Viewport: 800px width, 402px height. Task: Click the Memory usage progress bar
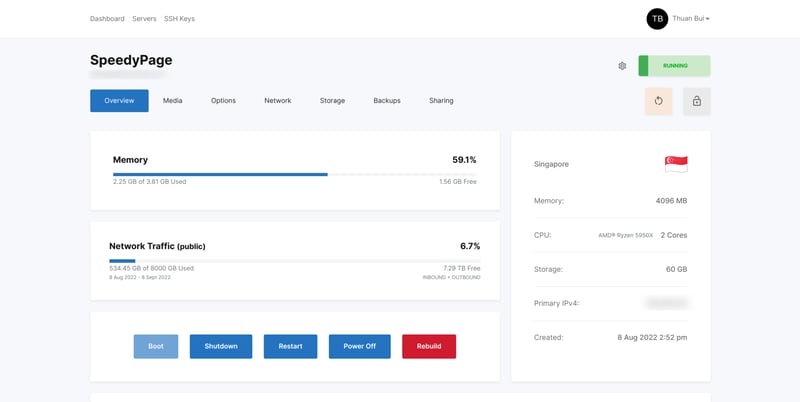click(x=294, y=174)
